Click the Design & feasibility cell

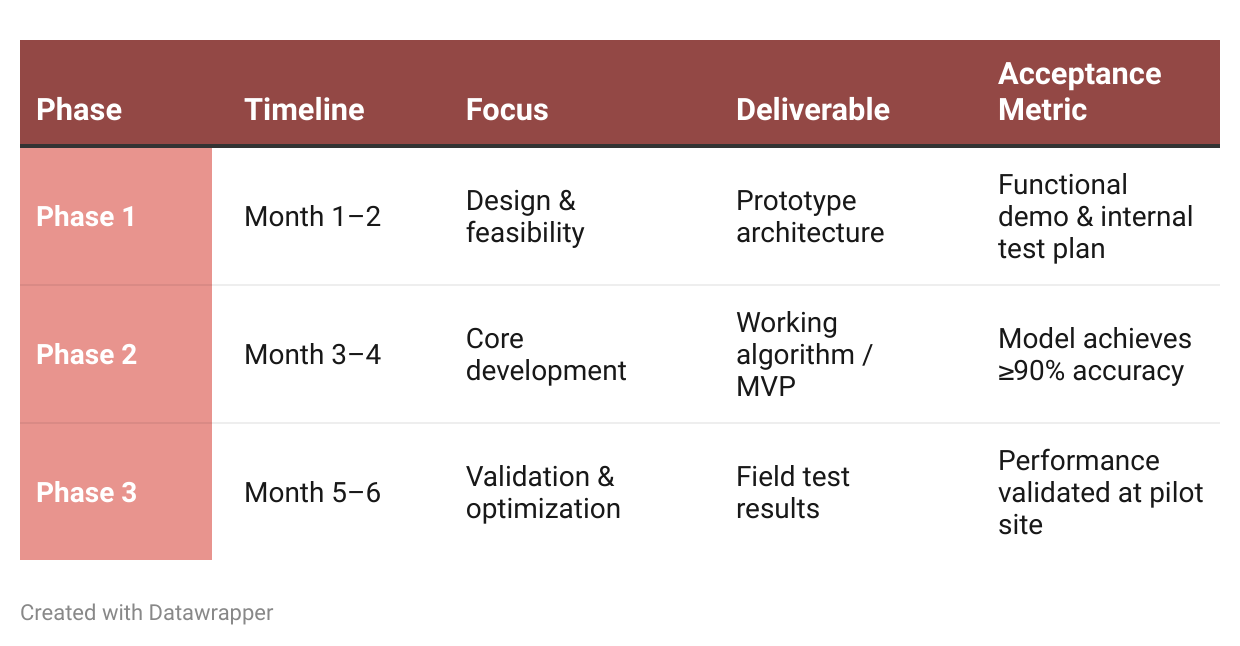click(525, 217)
